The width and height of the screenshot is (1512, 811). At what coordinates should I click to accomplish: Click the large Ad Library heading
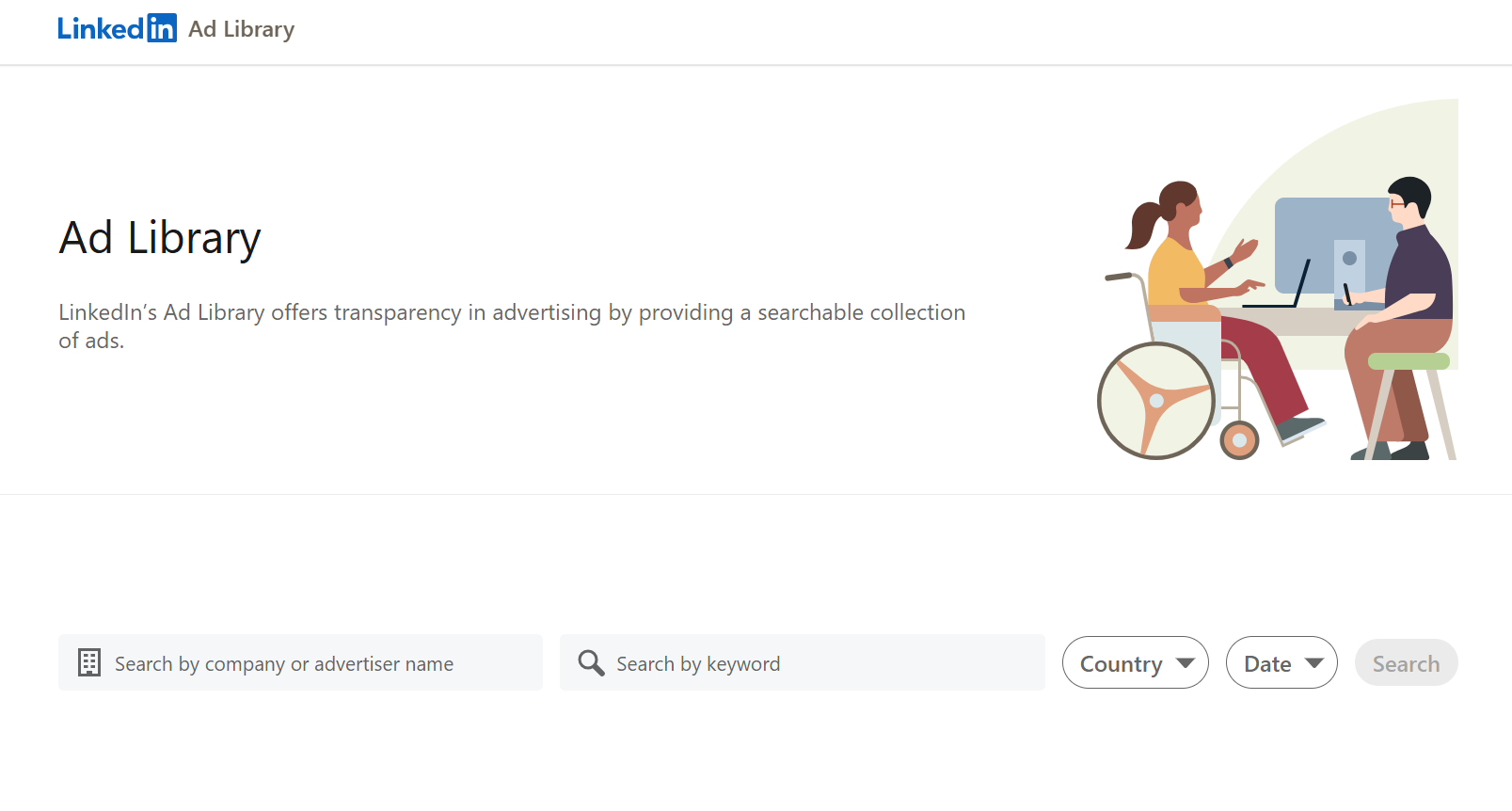[x=160, y=238]
